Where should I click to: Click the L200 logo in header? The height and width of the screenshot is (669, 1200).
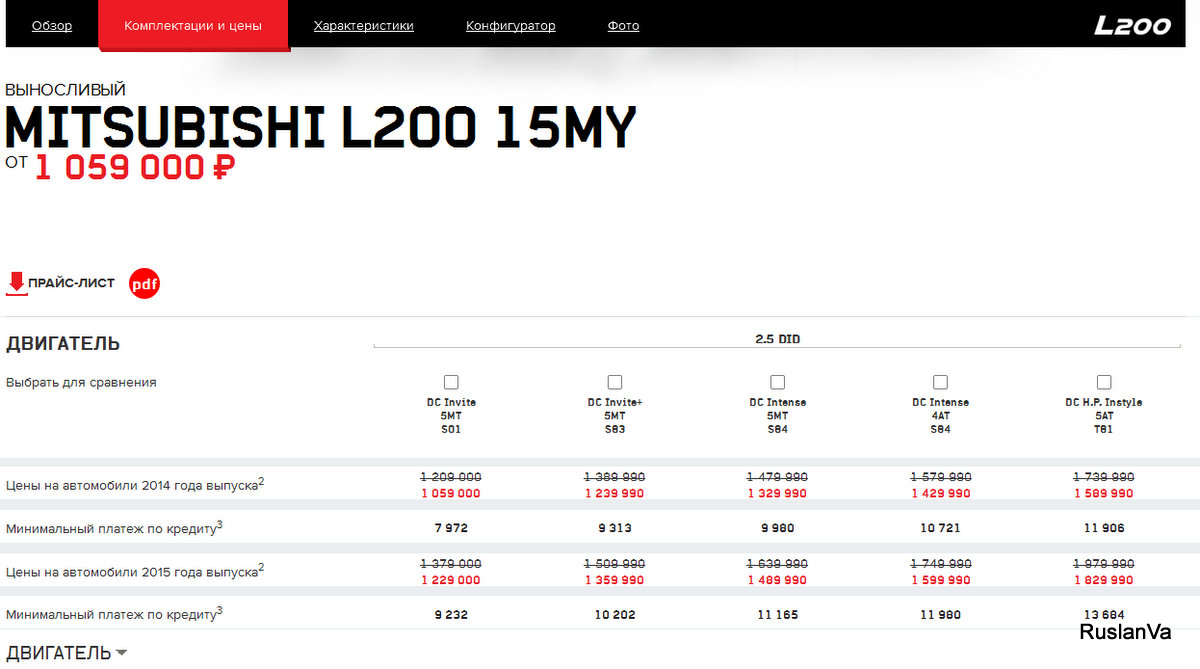tap(1133, 26)
